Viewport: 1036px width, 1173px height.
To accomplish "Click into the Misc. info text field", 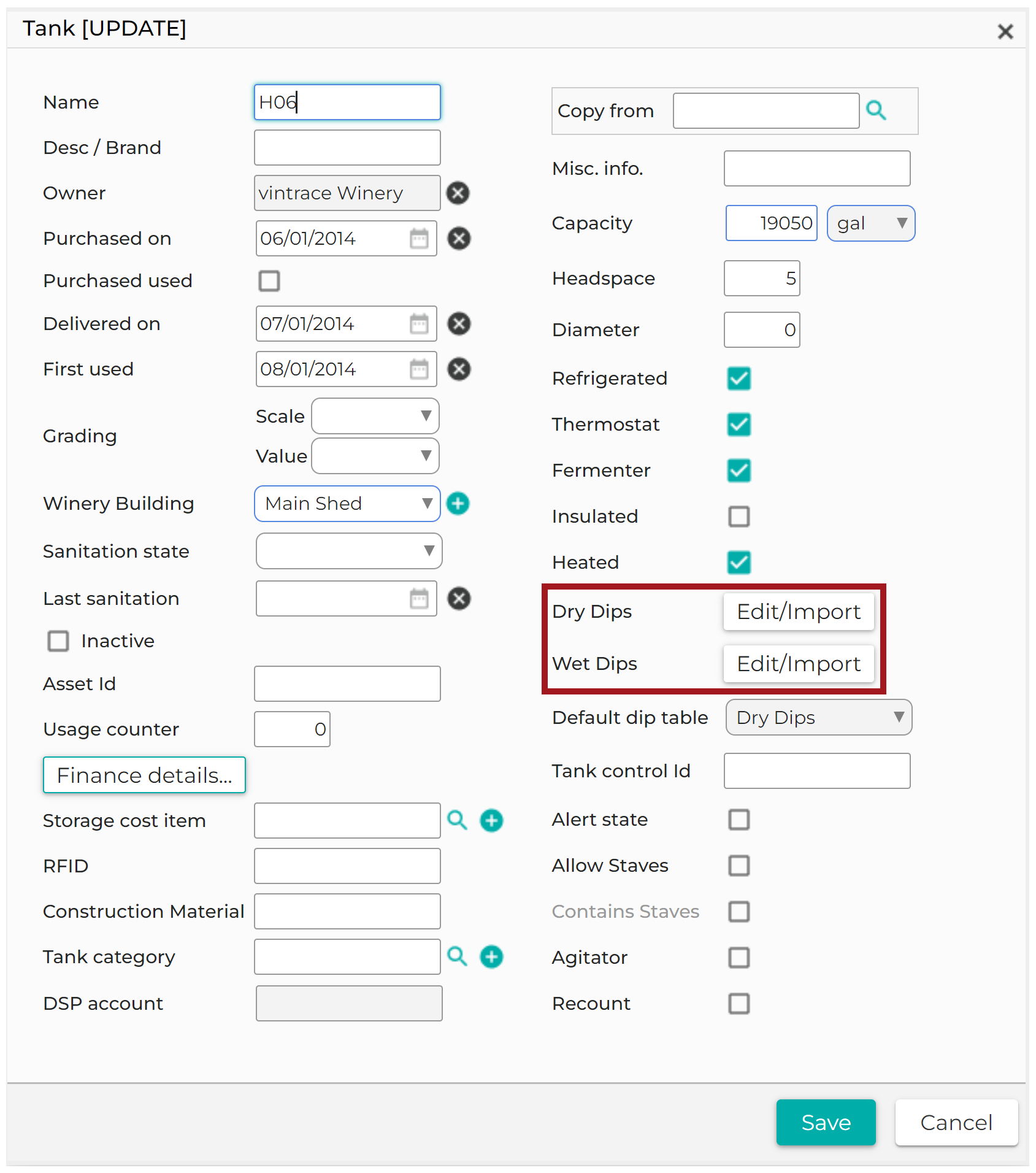I will pyautogui.click(x=816, y=169).
